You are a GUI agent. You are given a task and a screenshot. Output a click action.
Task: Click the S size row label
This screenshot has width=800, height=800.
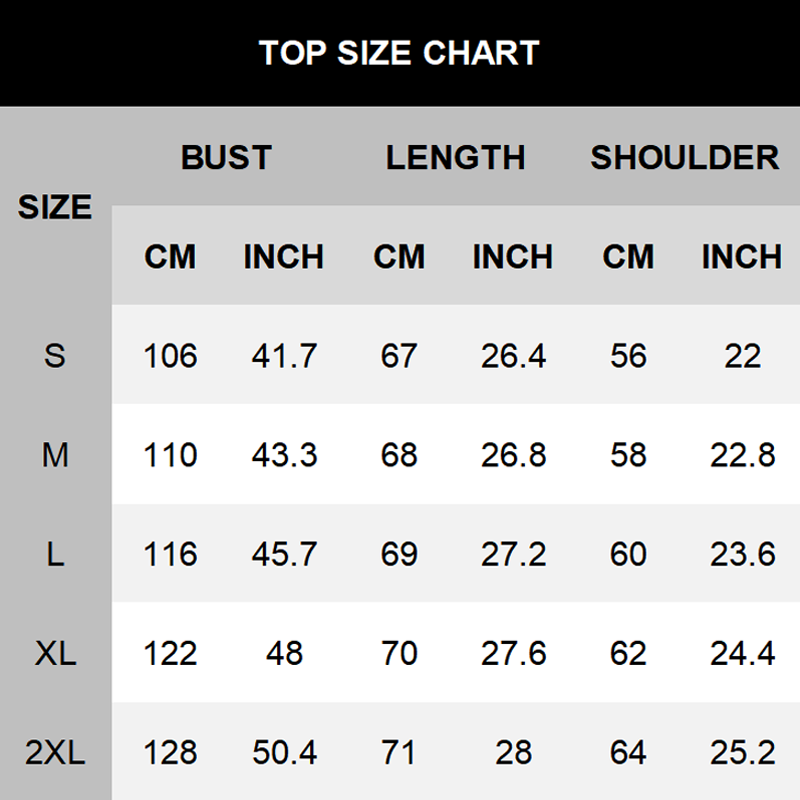[55, 355]
